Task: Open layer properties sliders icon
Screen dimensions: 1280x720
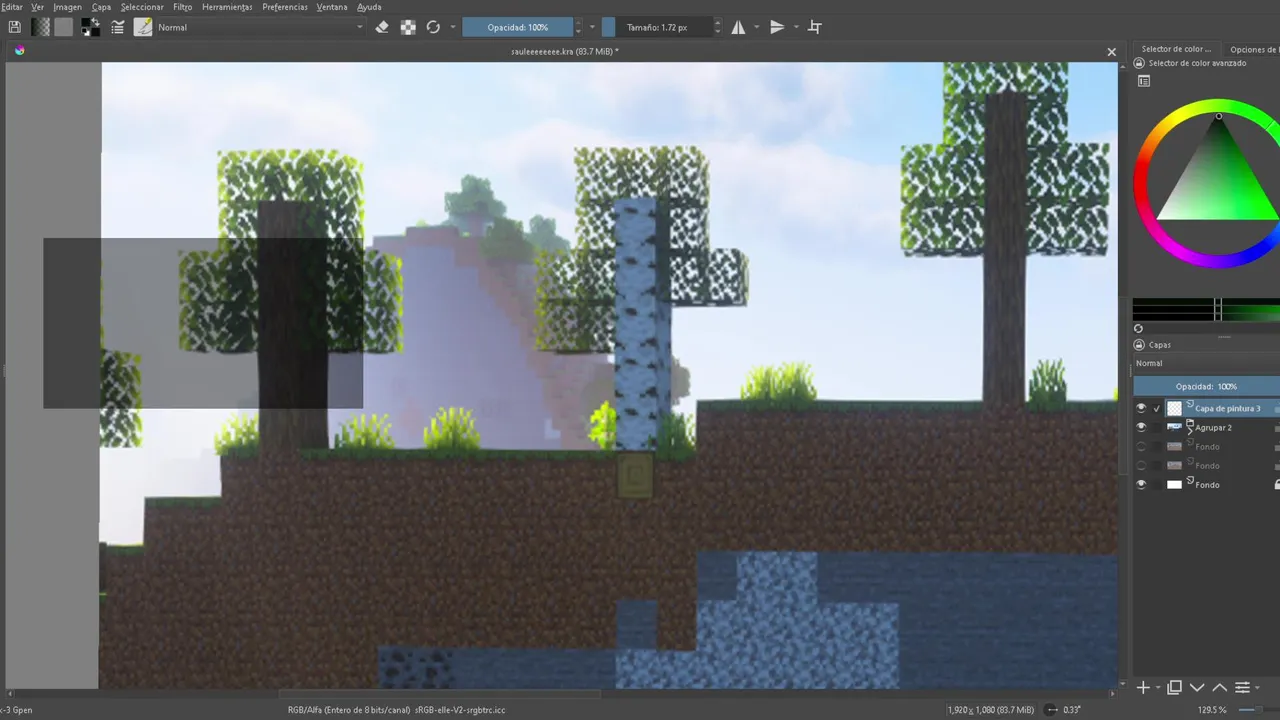Action: tap(1242, 688)
